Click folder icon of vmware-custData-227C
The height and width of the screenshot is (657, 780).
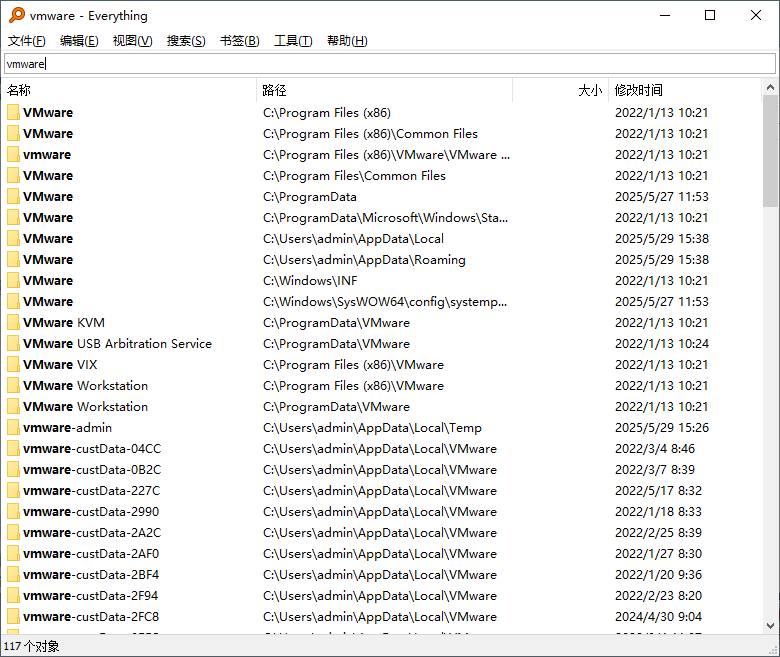[x=13, y=490]
